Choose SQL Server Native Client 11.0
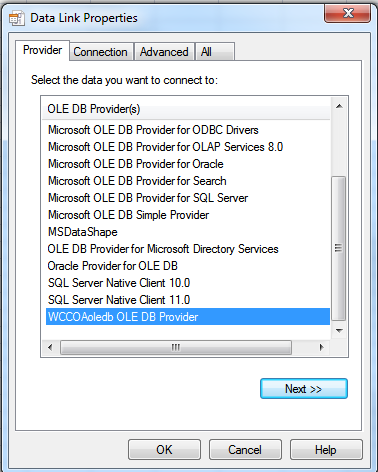 click(x=119, y=300)
